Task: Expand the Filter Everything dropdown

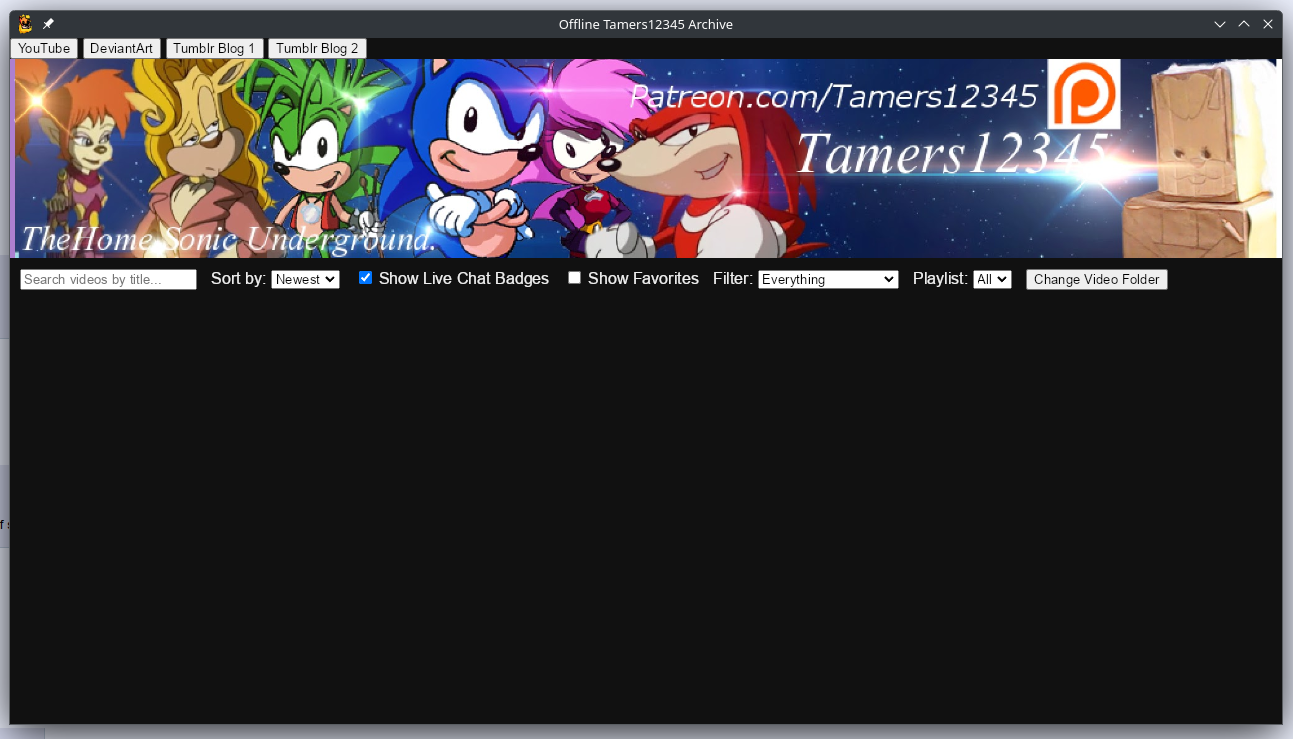Action: (x=828, y=280)
